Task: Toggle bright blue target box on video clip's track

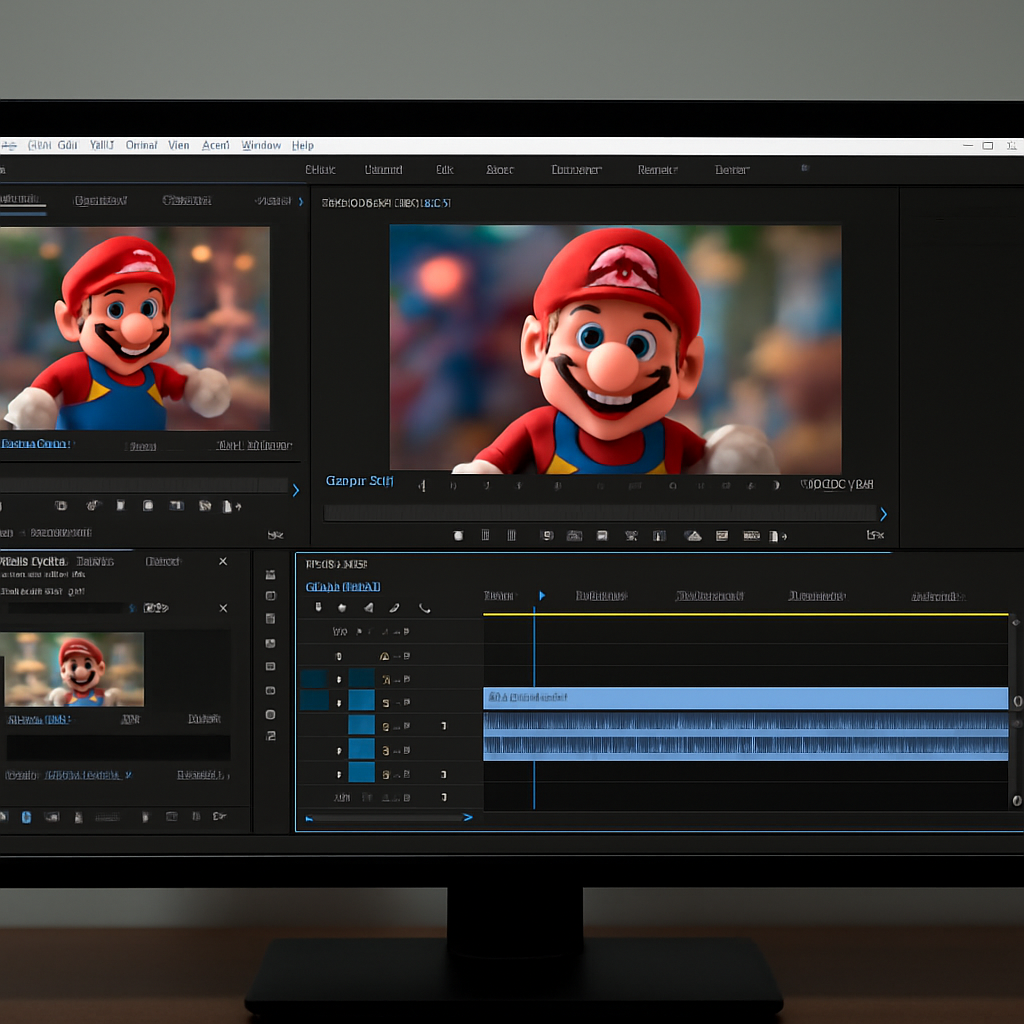Action: click(361, 700)
